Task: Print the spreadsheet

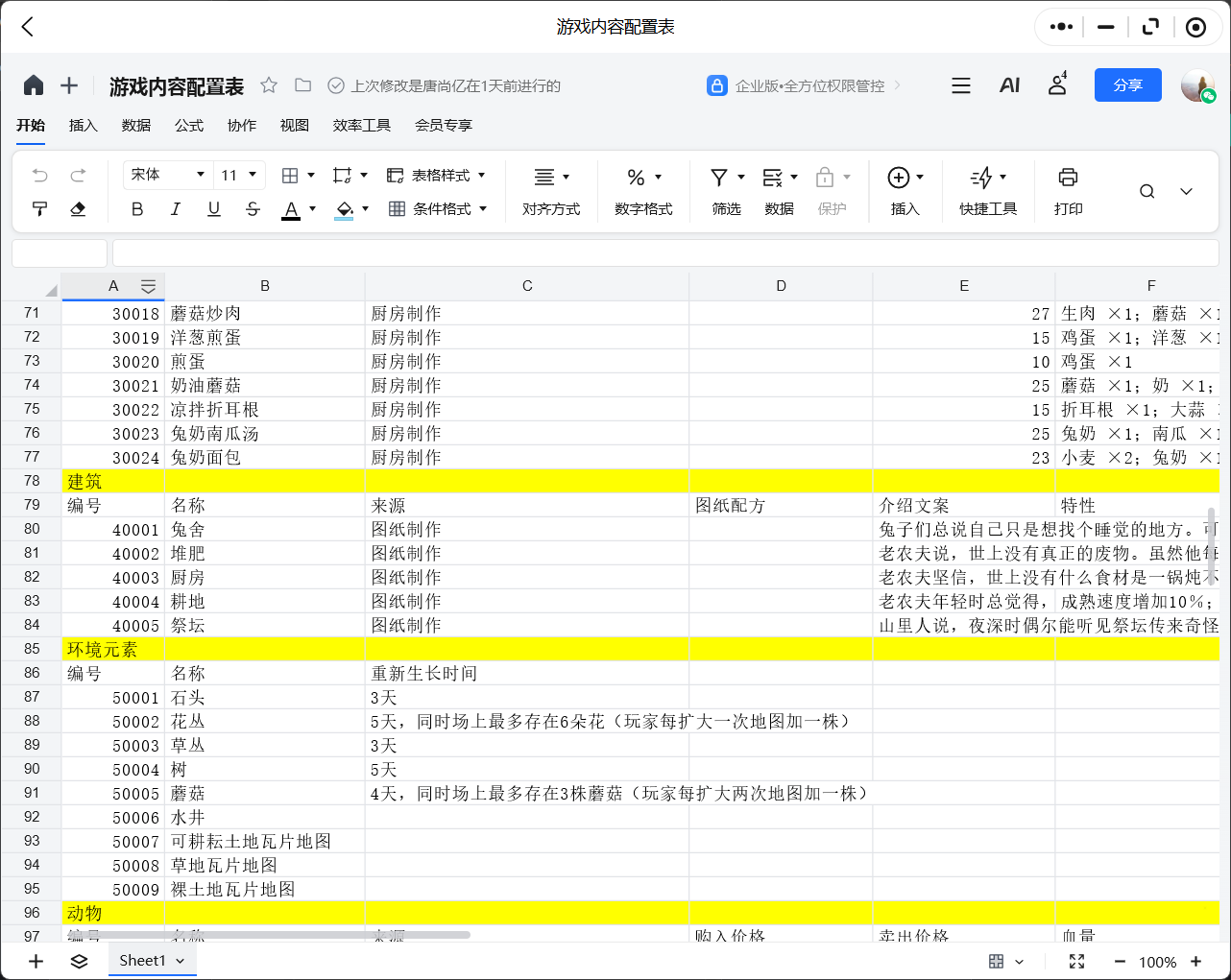Action: pyautogui.click(x=1068, y=191)
